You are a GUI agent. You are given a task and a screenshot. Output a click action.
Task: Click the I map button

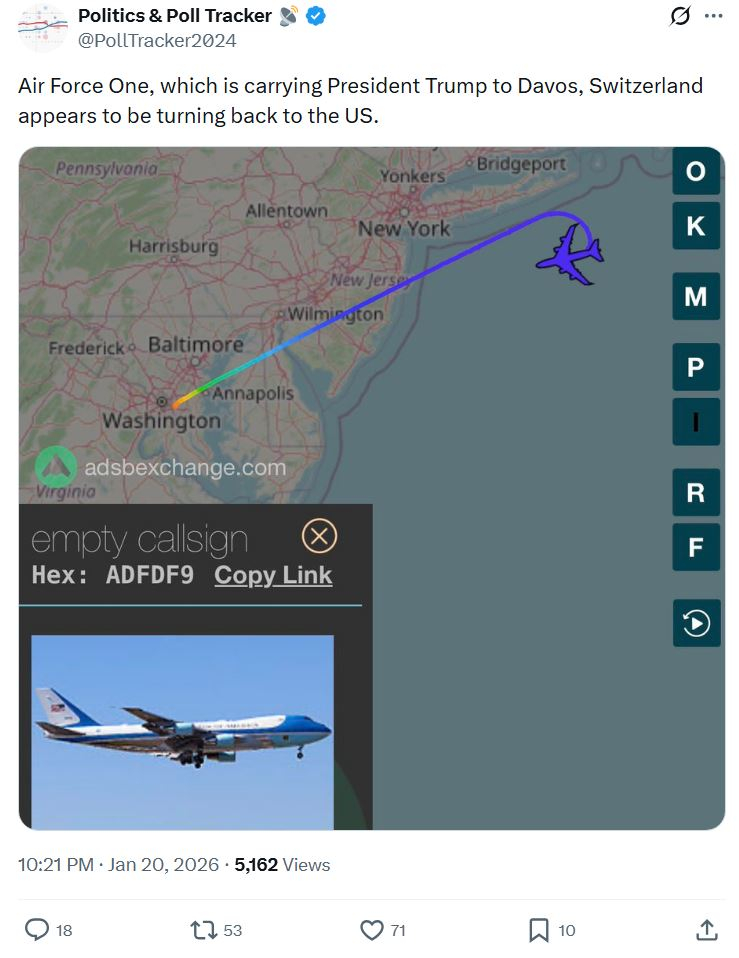[x=696, y=422]
